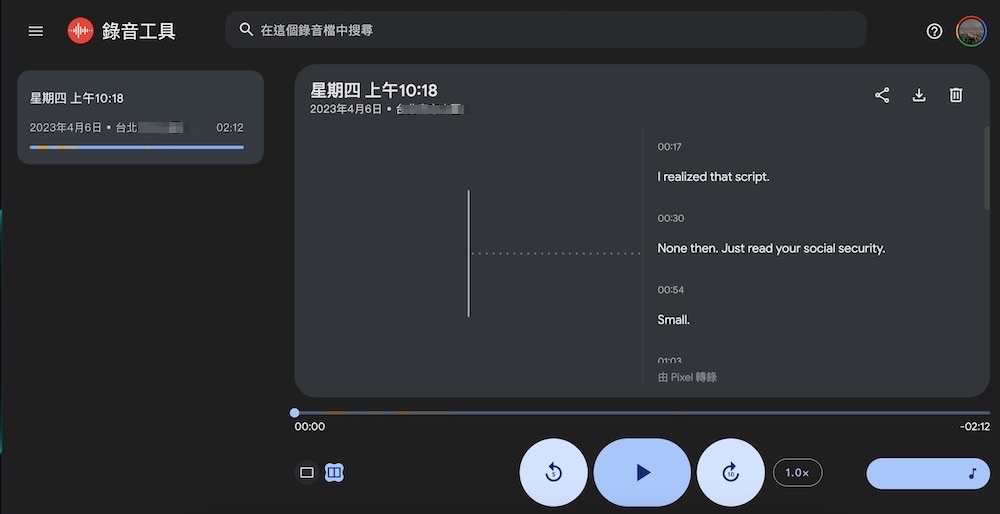Click the 00:00 elapsed time label

[x=309, y=427]
